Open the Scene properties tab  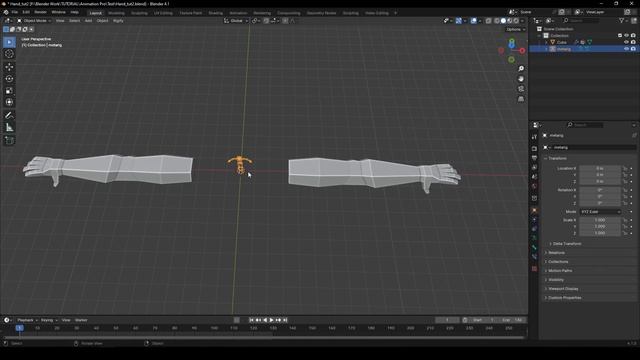(534, 177)
